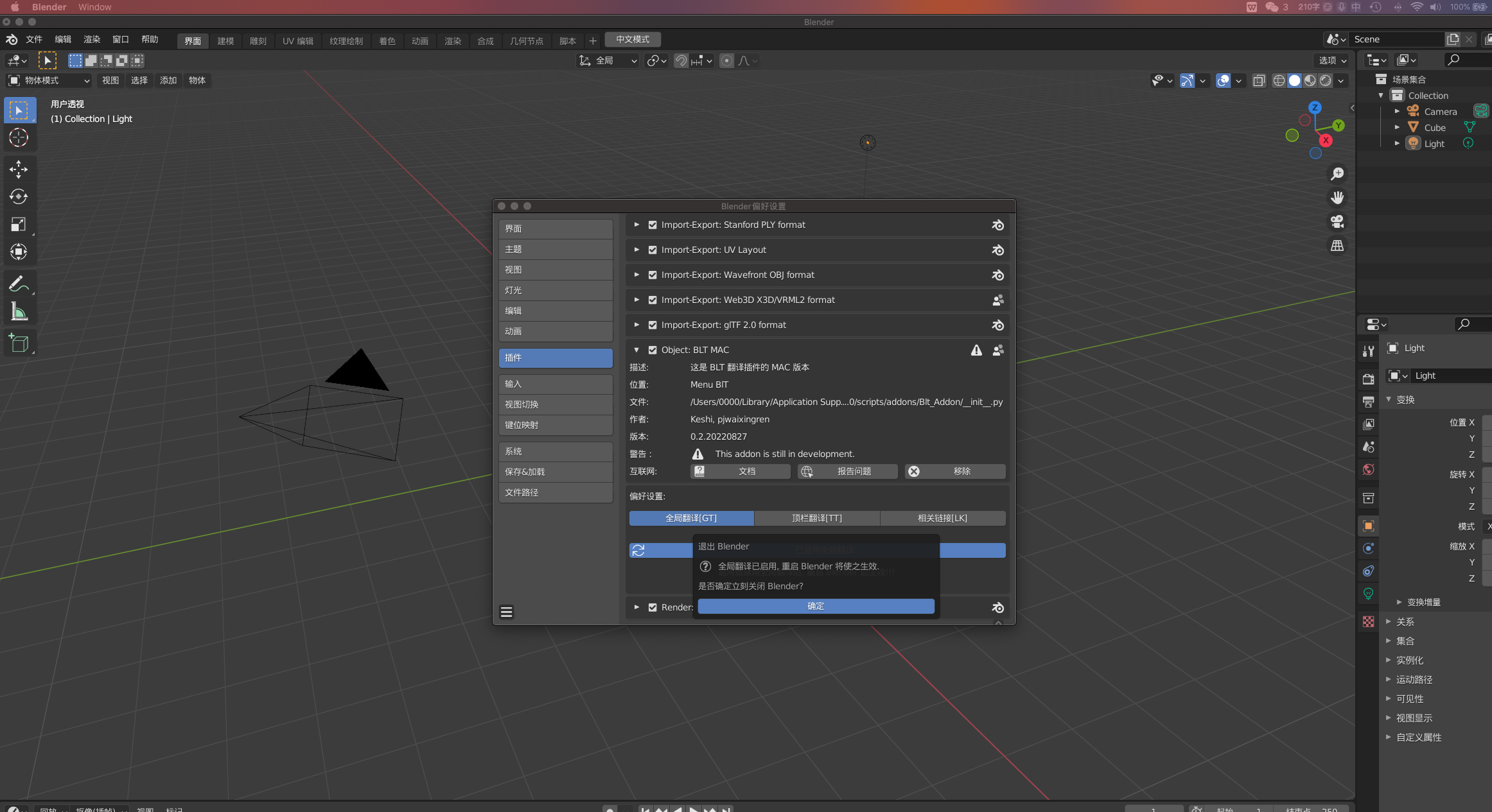Select 主题 in preferences sidebar
Image resolution: width=1492 pixels, height=812 pixels.
point(556,249)
